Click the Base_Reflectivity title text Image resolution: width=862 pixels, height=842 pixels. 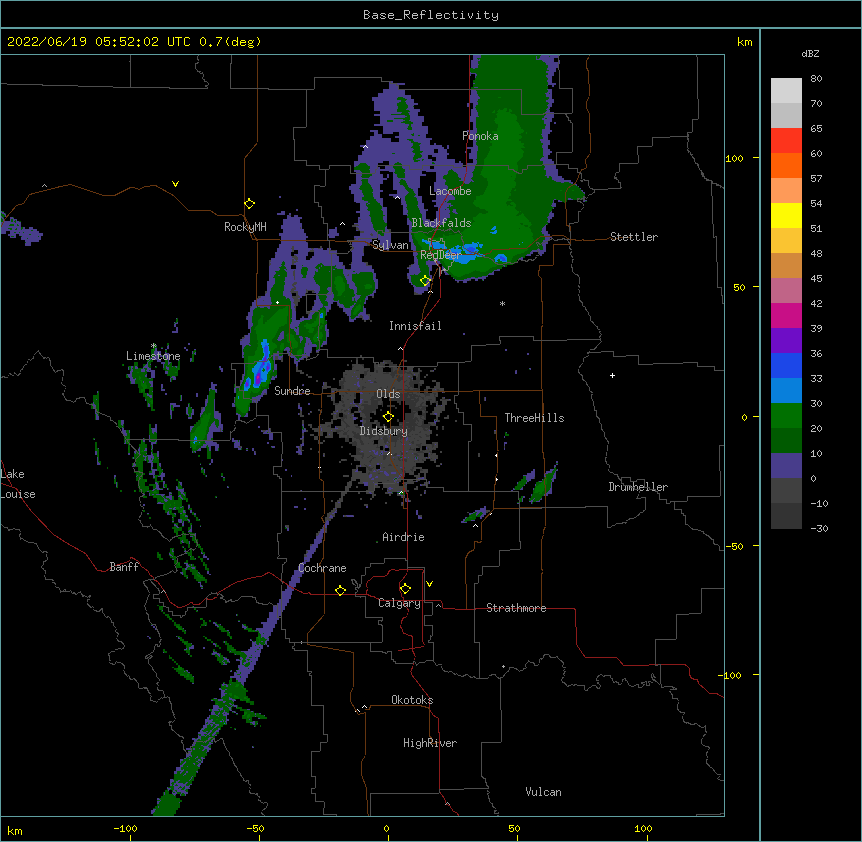click(x=431, y=15)
